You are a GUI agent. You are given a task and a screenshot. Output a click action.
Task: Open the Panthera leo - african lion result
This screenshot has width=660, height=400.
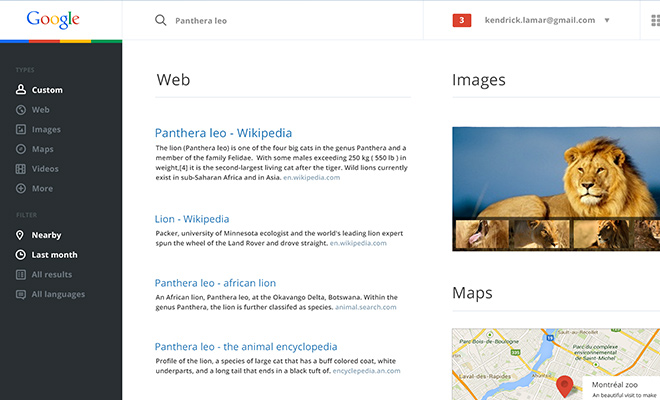point(215,283)
